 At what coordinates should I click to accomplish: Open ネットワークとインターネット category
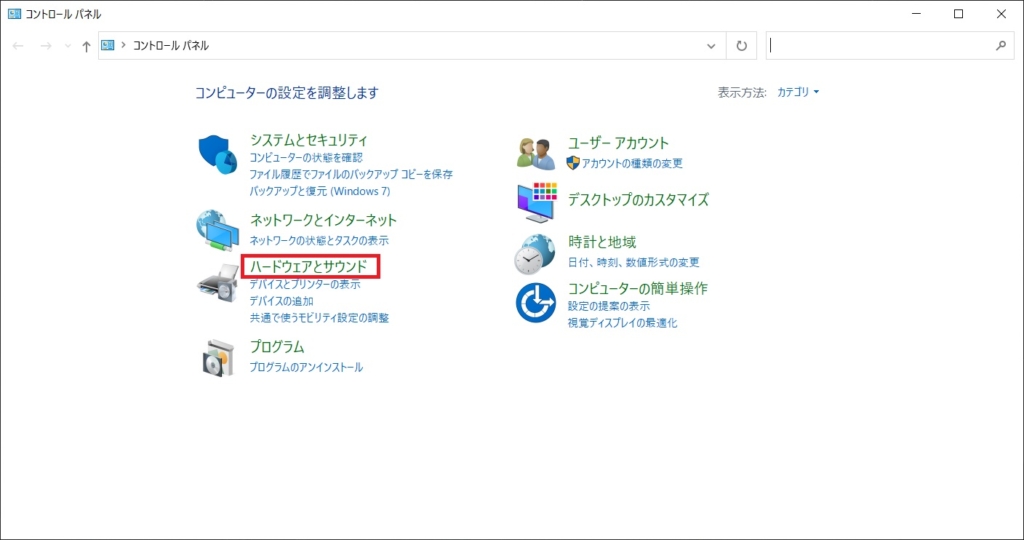[x=323, y=221]
